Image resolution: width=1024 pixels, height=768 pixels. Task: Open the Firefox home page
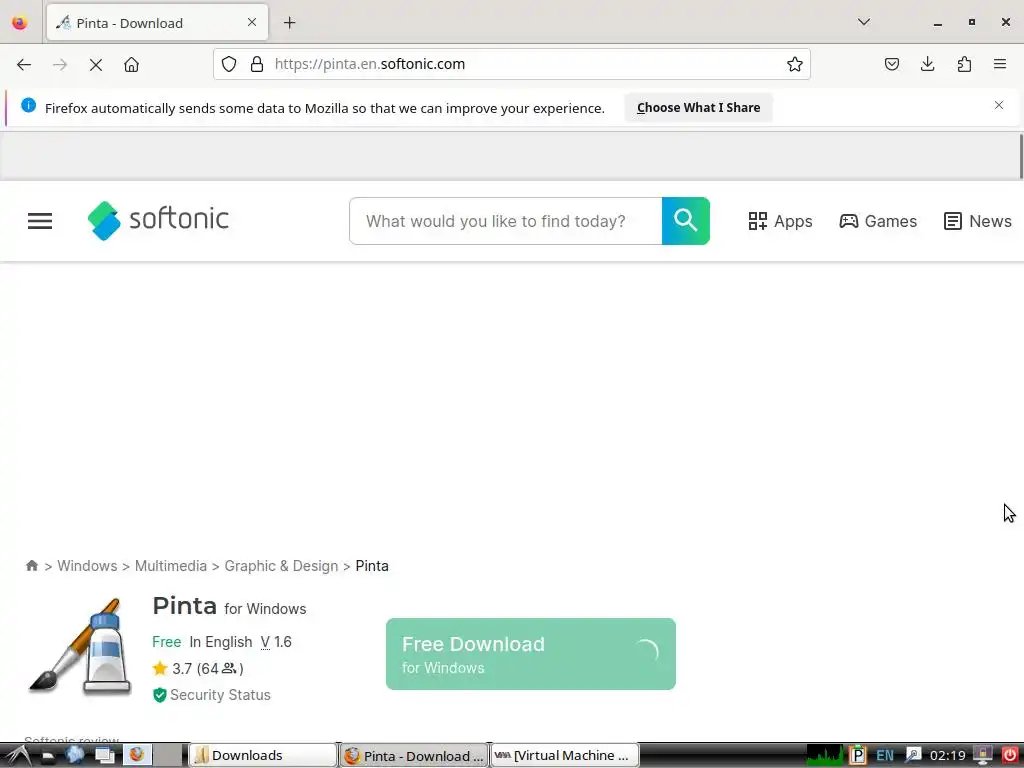tap(132, 64)
